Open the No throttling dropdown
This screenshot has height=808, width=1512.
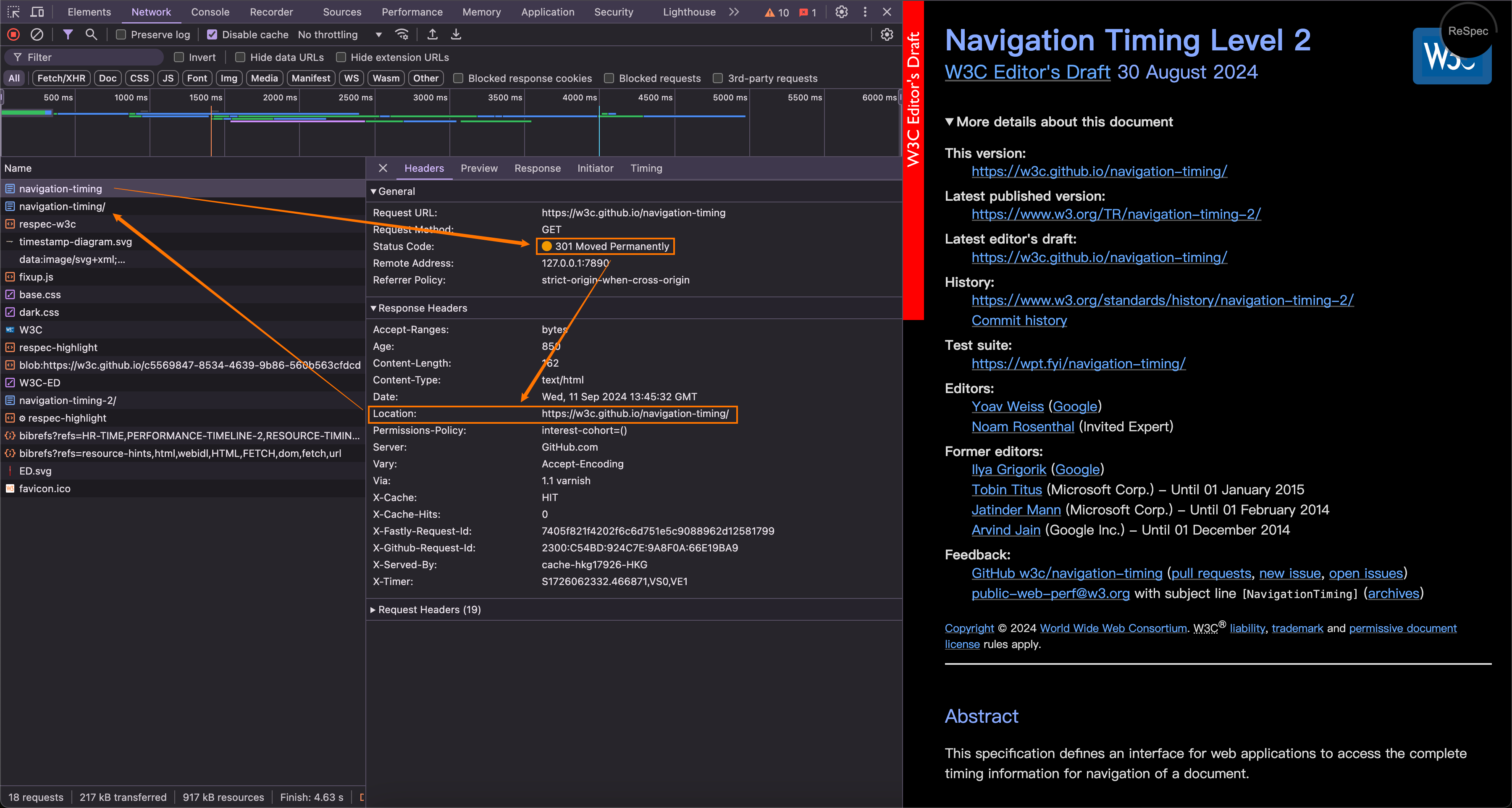(340, 34)
